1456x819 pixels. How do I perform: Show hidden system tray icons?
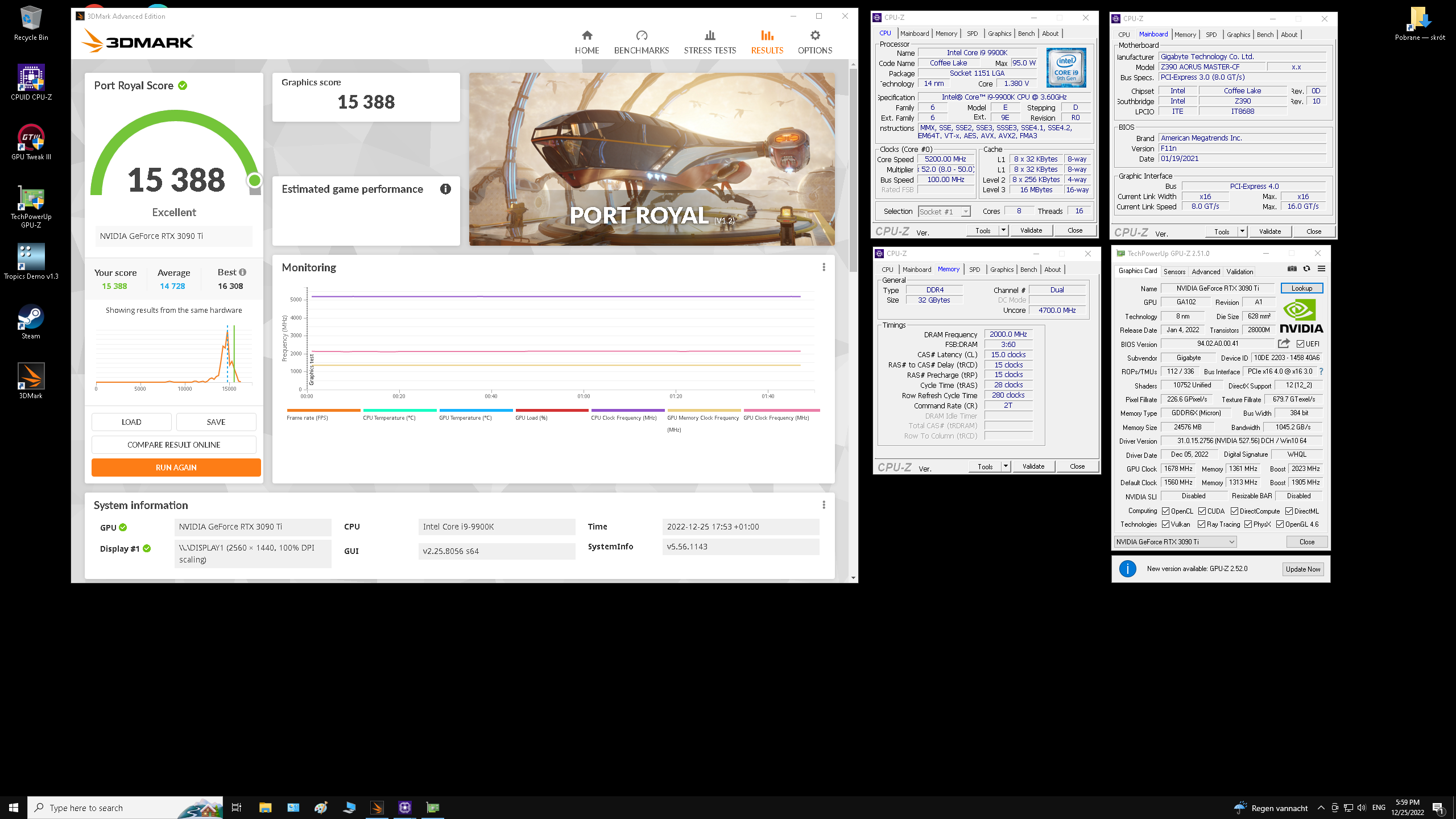pos(1321,808)
